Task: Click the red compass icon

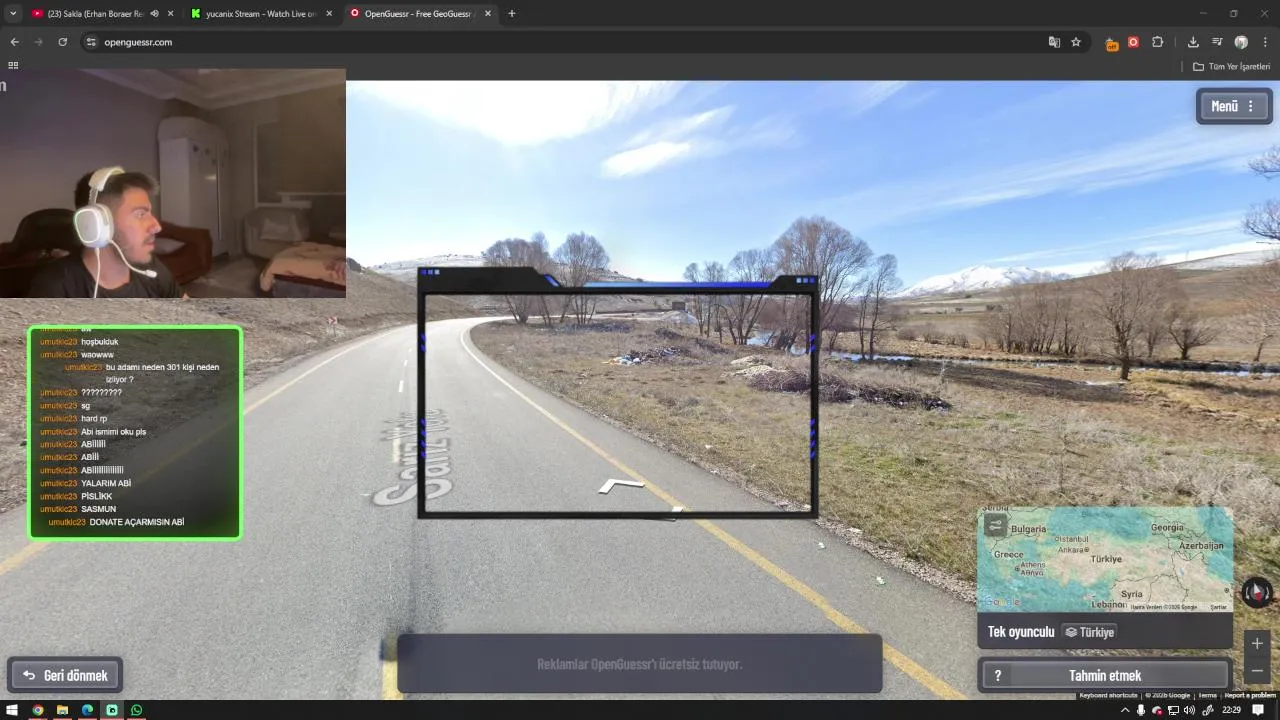Action: click(x=1256, y=592)
